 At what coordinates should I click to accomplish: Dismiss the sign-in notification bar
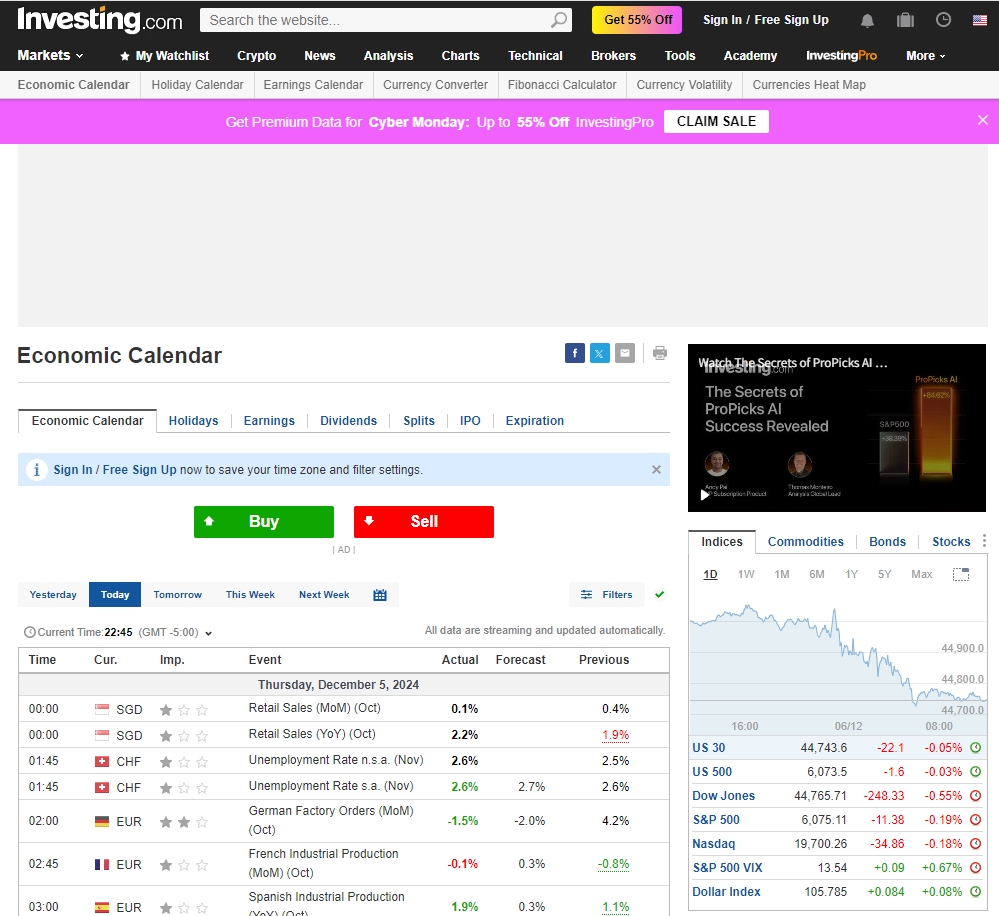click(x=656, y=469)
